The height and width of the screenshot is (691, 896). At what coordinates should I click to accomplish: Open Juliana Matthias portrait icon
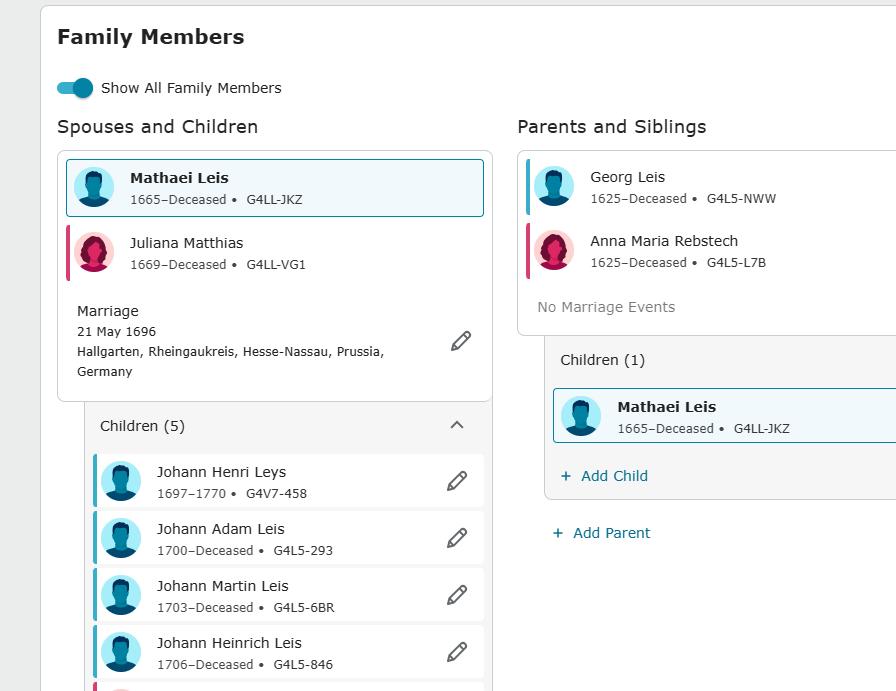point(94,252)
